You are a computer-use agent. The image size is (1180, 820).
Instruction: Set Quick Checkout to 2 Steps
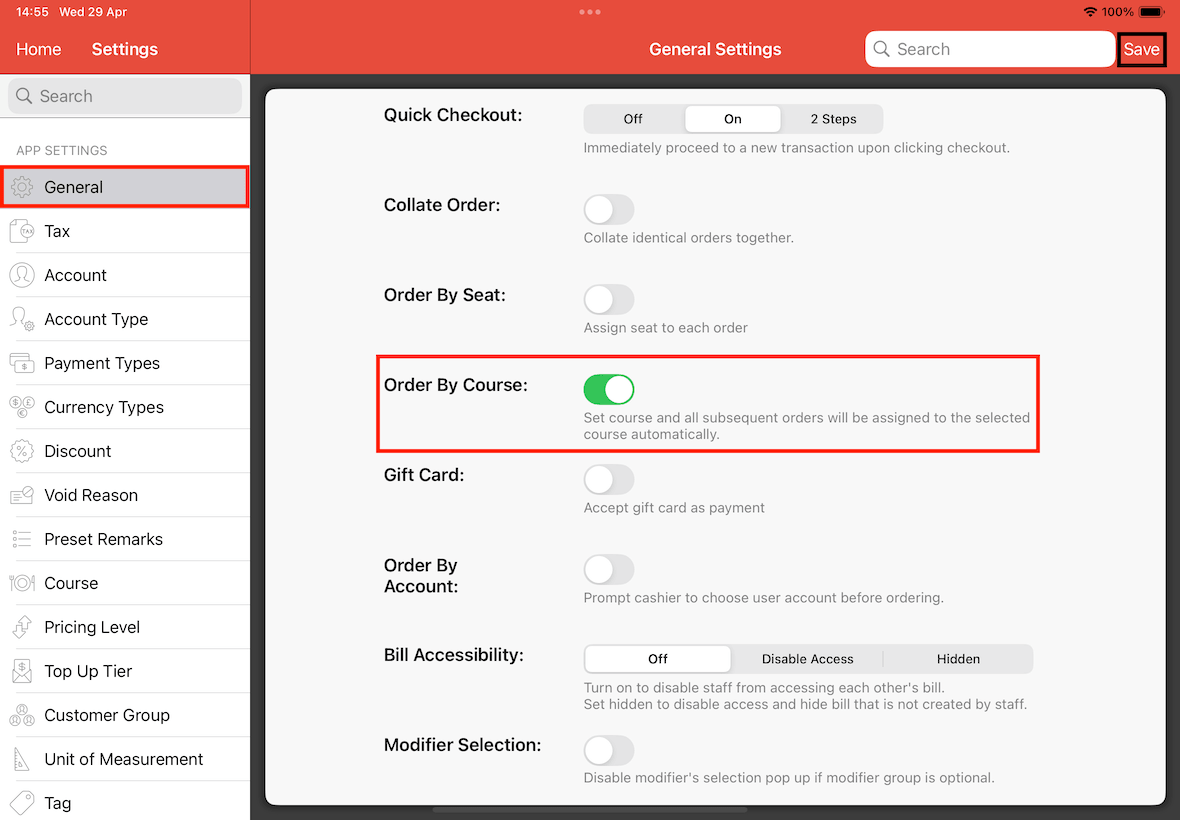833,119
